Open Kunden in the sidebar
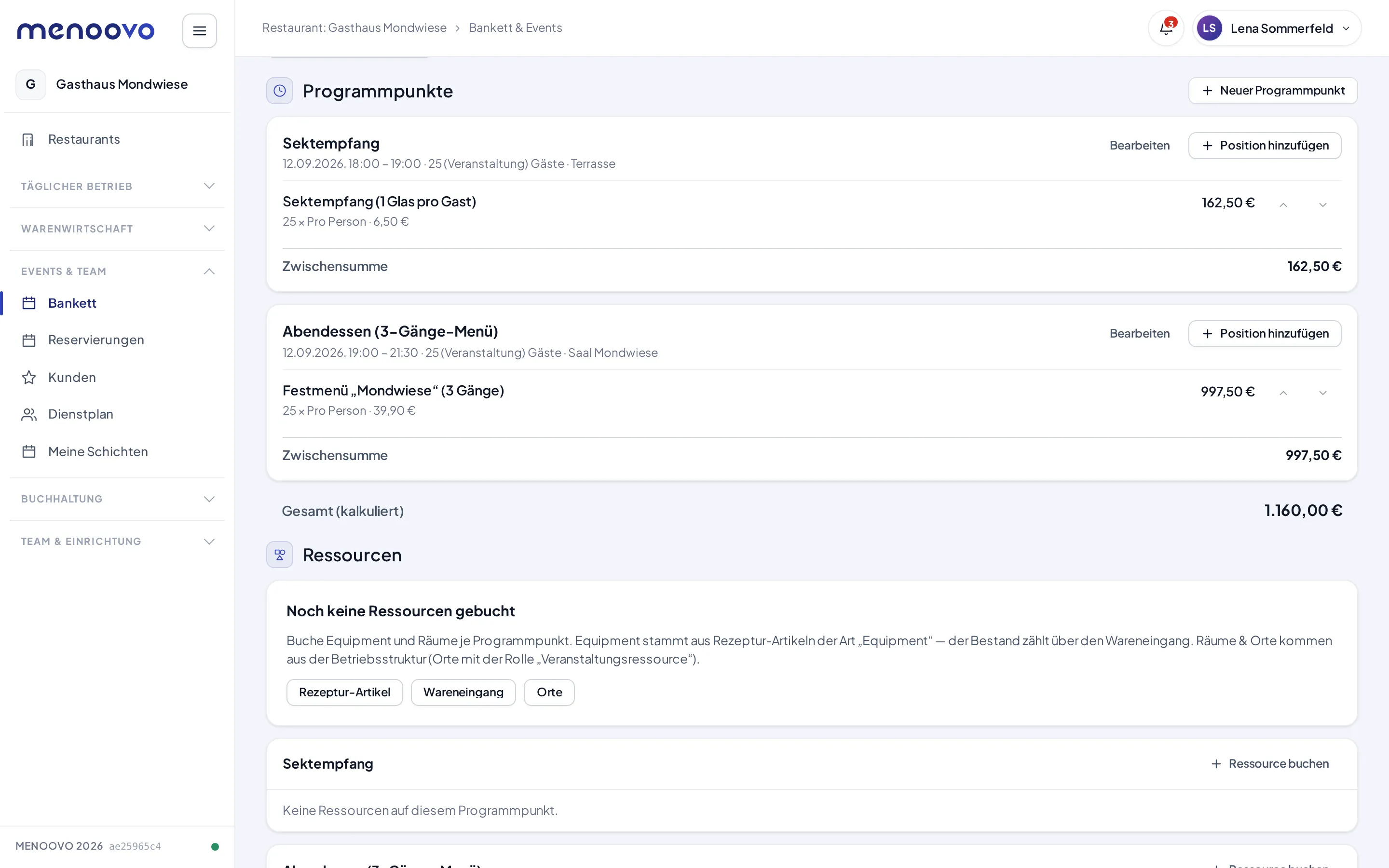This screenshot has height=868, width=1389. (117, 377)
